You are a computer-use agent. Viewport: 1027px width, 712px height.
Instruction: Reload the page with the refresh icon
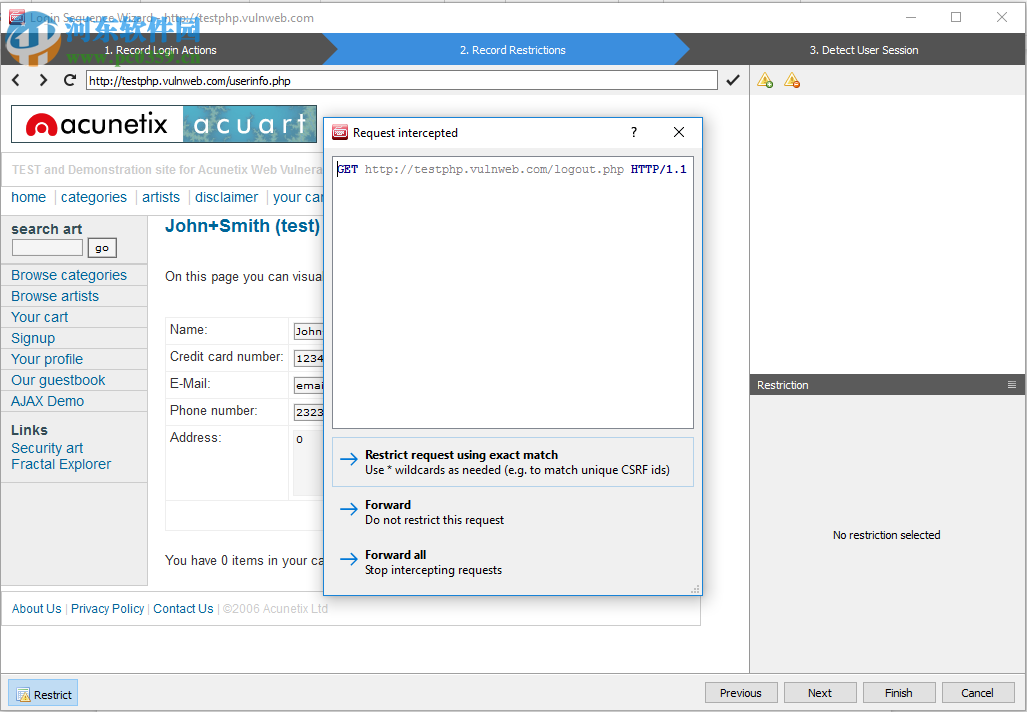[x=69, y=80]
